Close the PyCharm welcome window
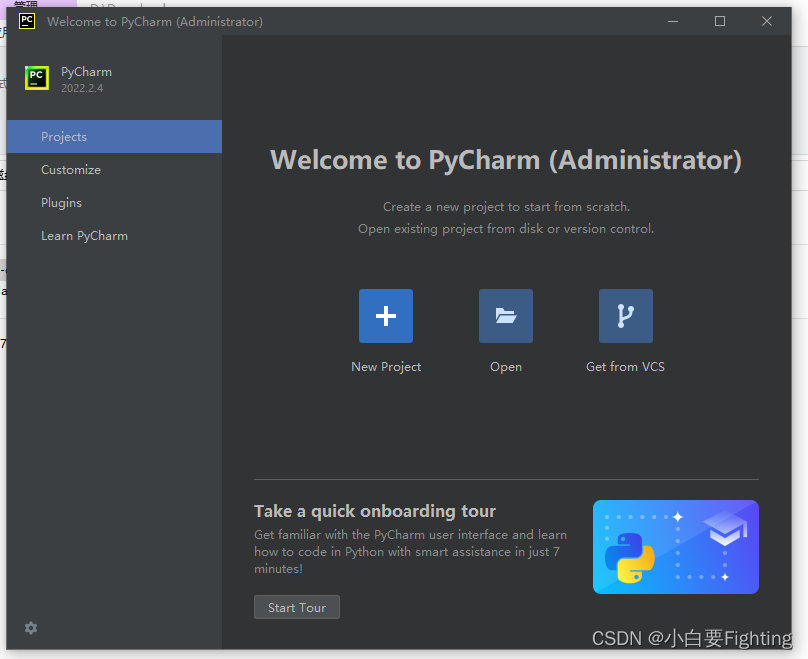The image size is (808, 659). 767,21
